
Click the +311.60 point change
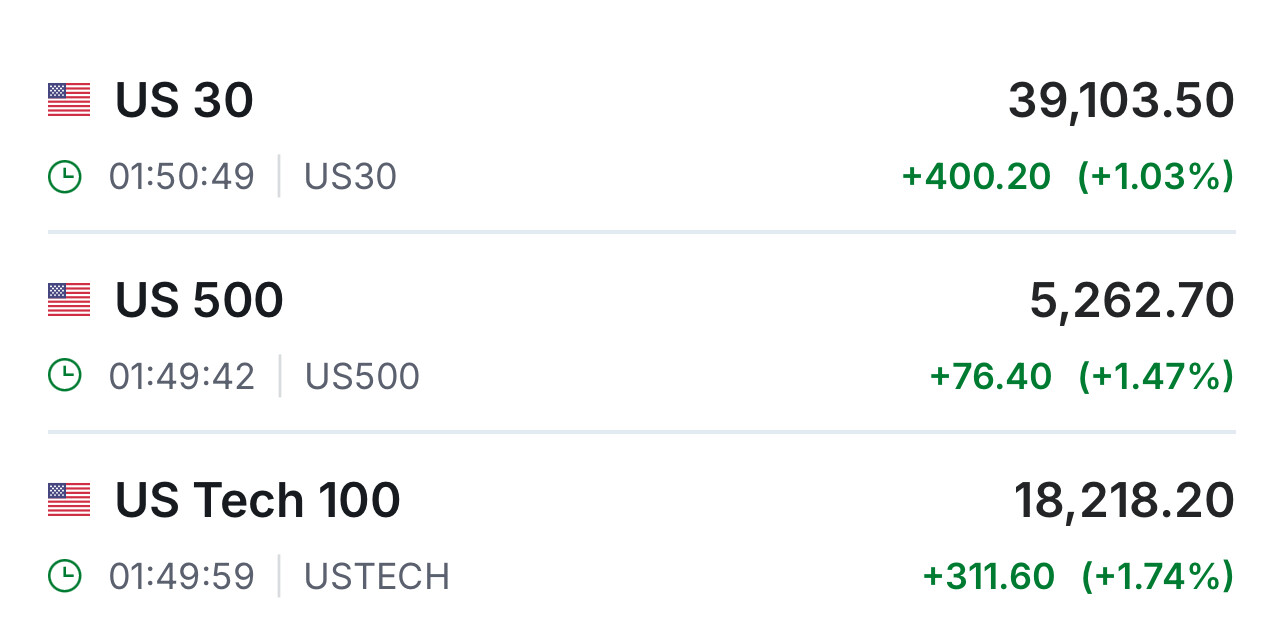988,577
